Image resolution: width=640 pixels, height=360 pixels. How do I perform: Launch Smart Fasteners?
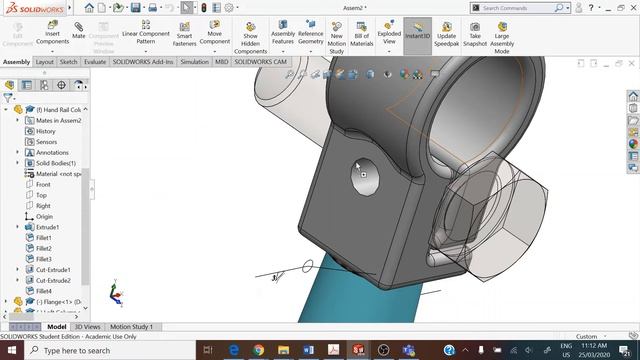click(184, 34)
